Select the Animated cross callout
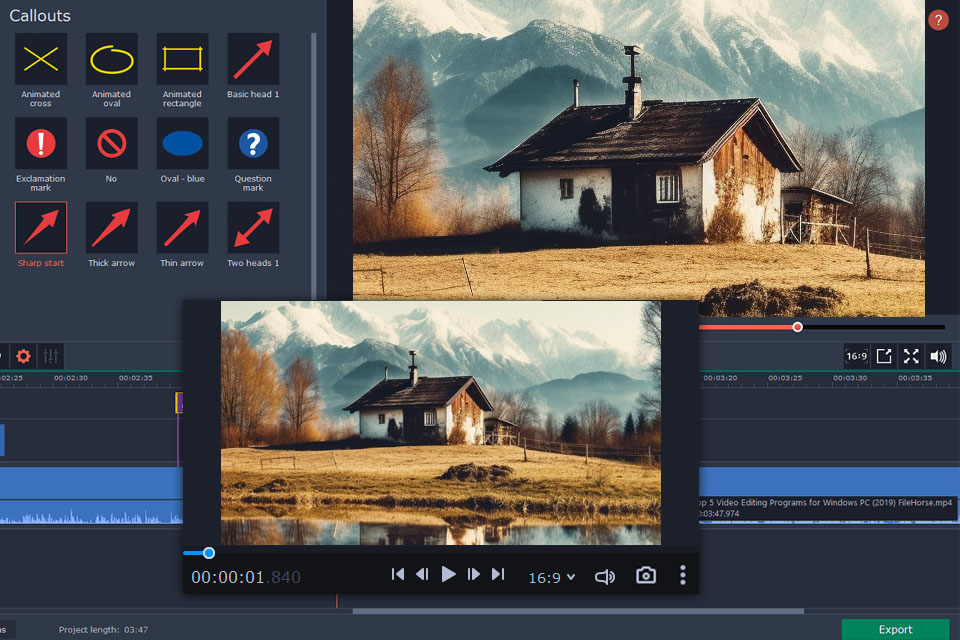 40,59
